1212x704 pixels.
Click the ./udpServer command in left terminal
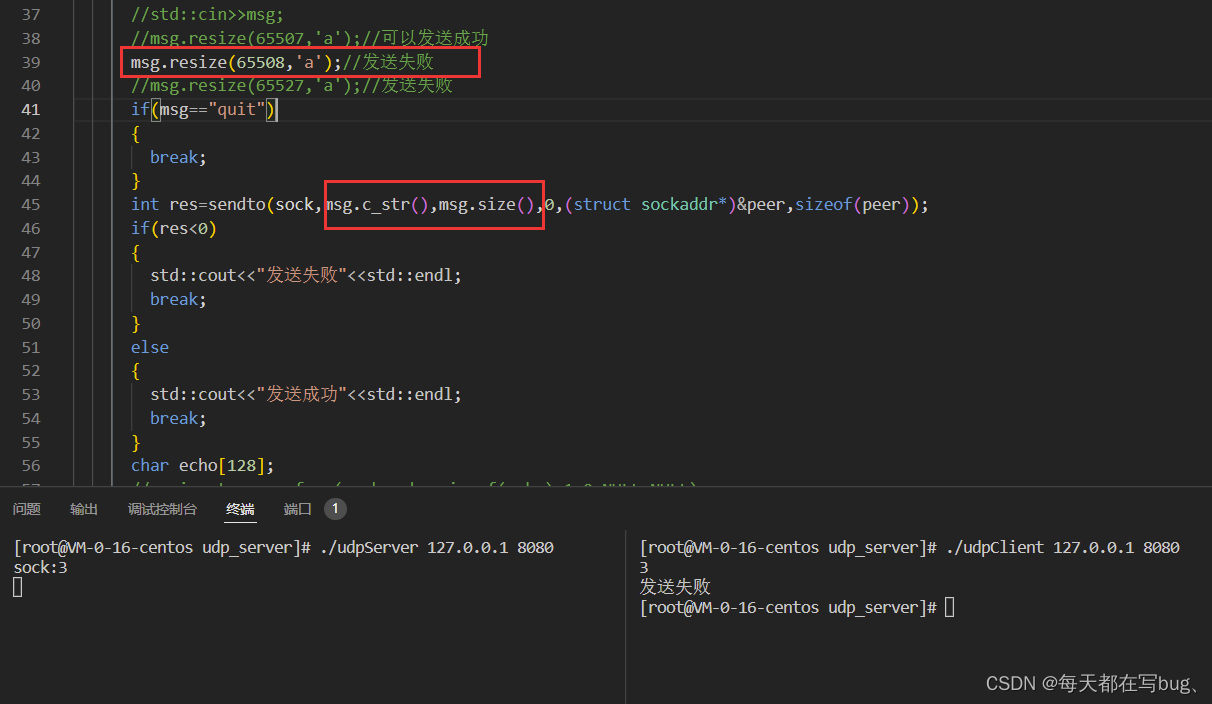point(372,548)
